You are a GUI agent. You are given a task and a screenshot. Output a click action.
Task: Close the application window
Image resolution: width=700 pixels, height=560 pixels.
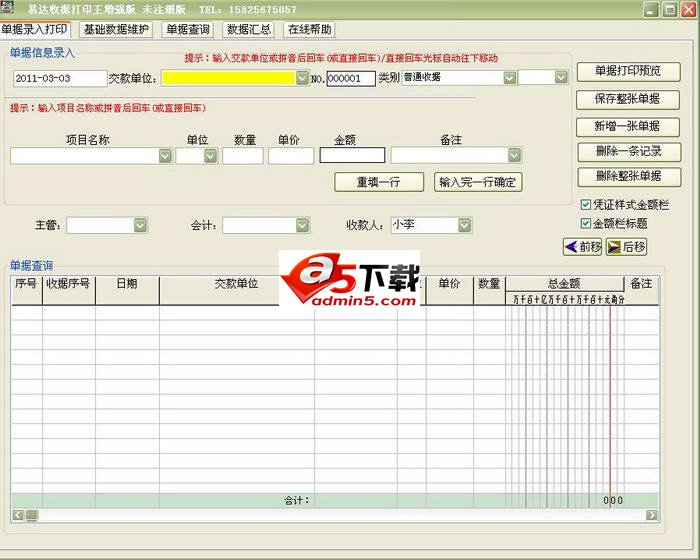coord(688,9)
